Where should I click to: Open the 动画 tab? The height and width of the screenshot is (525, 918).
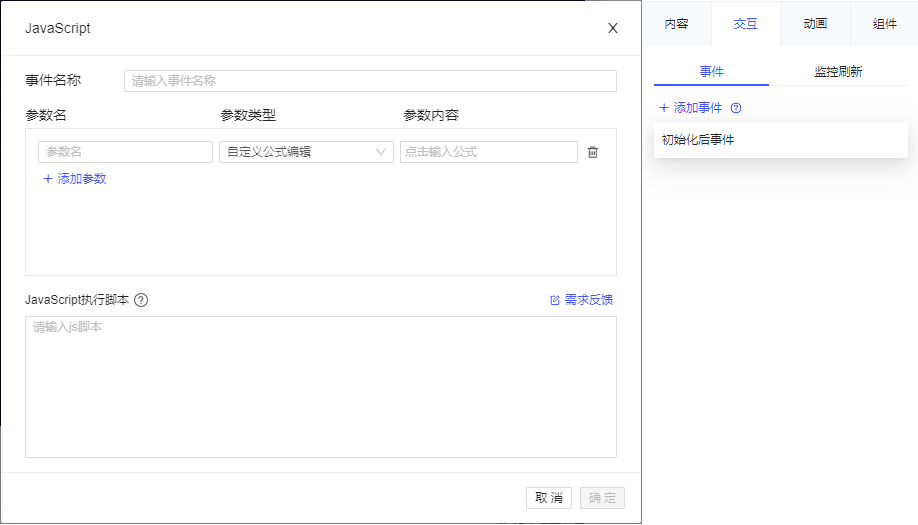tap(815, 24)
